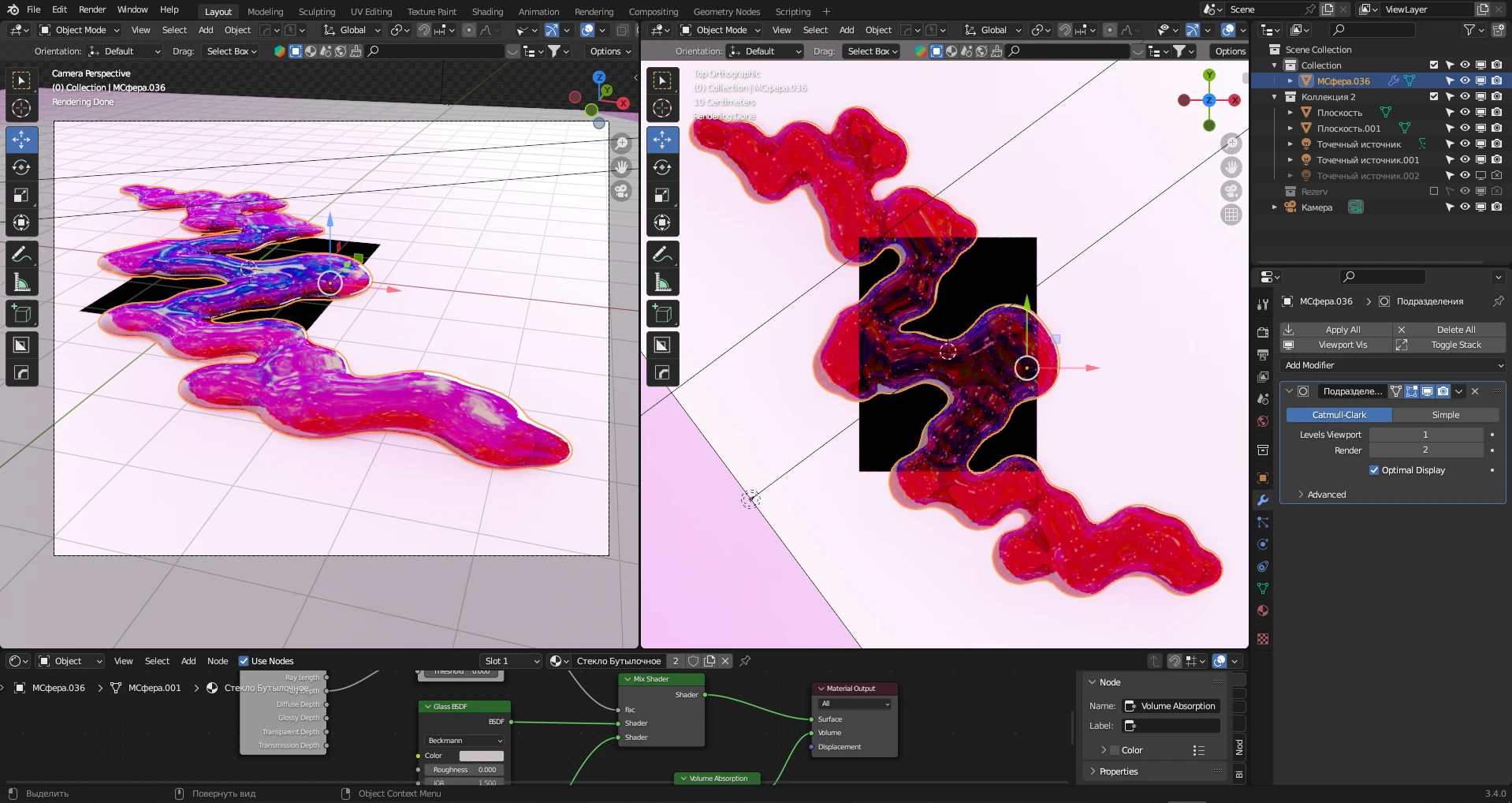Open the Modifier Properties wrench tab
The width and height of the screenshot is (1512, 803).
point(1262,500)
